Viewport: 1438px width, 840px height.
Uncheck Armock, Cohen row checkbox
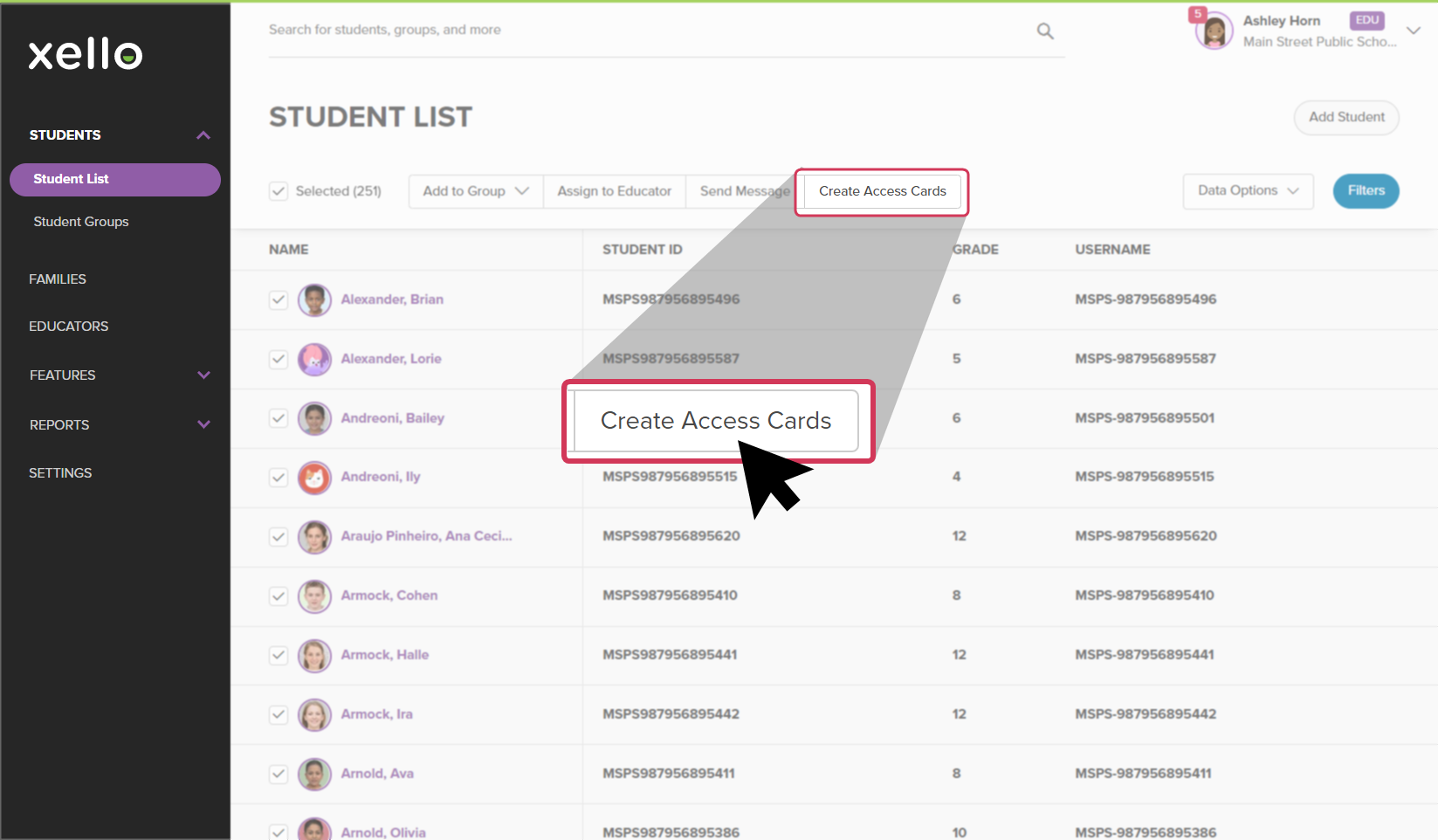click(x=279, y=596)
